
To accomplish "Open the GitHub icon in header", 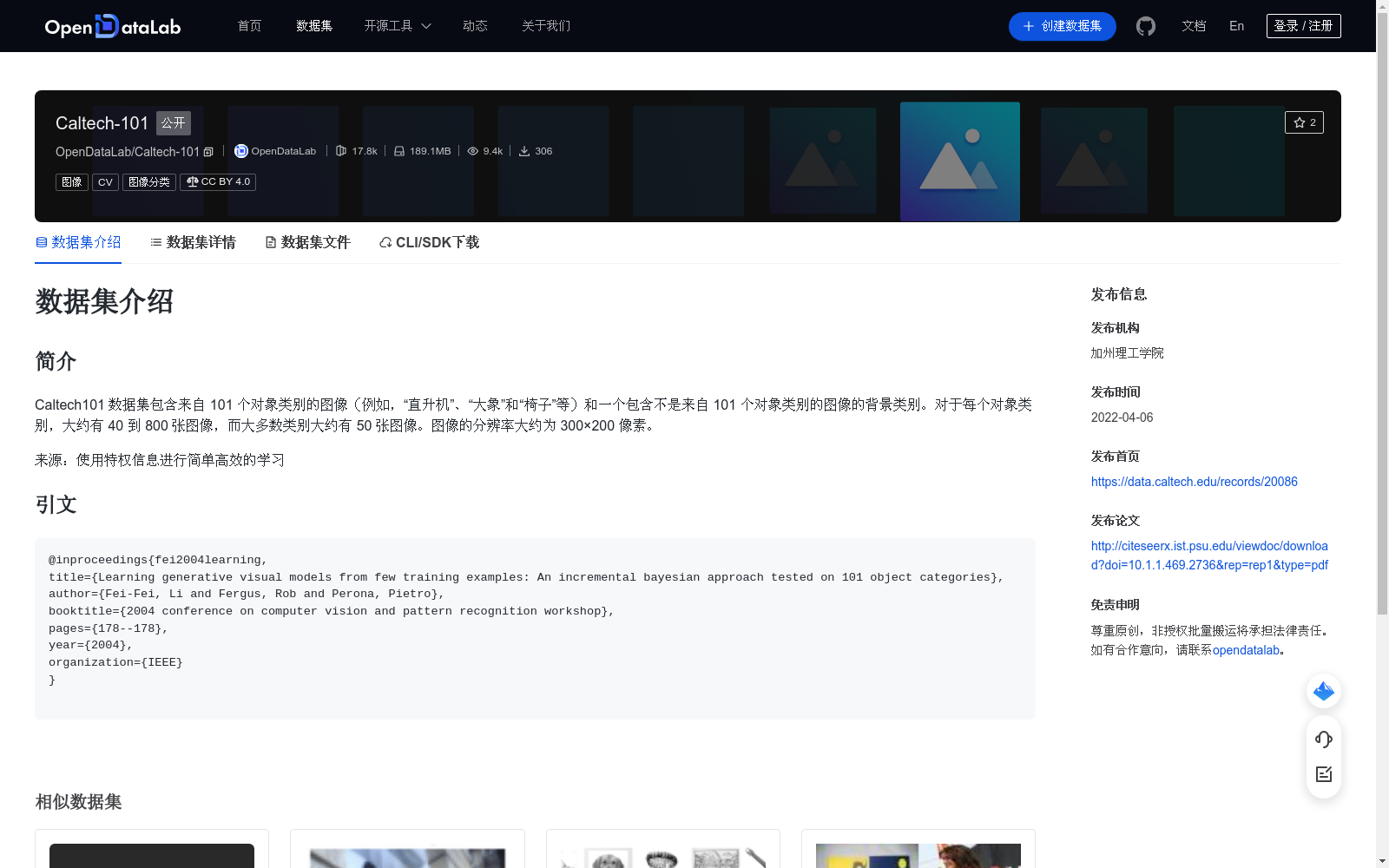I will (x=1146, y=26).
